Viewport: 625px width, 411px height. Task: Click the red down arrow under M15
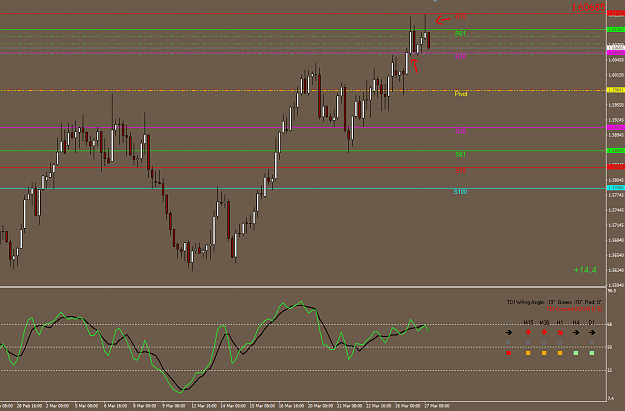[x=528, y=332]
